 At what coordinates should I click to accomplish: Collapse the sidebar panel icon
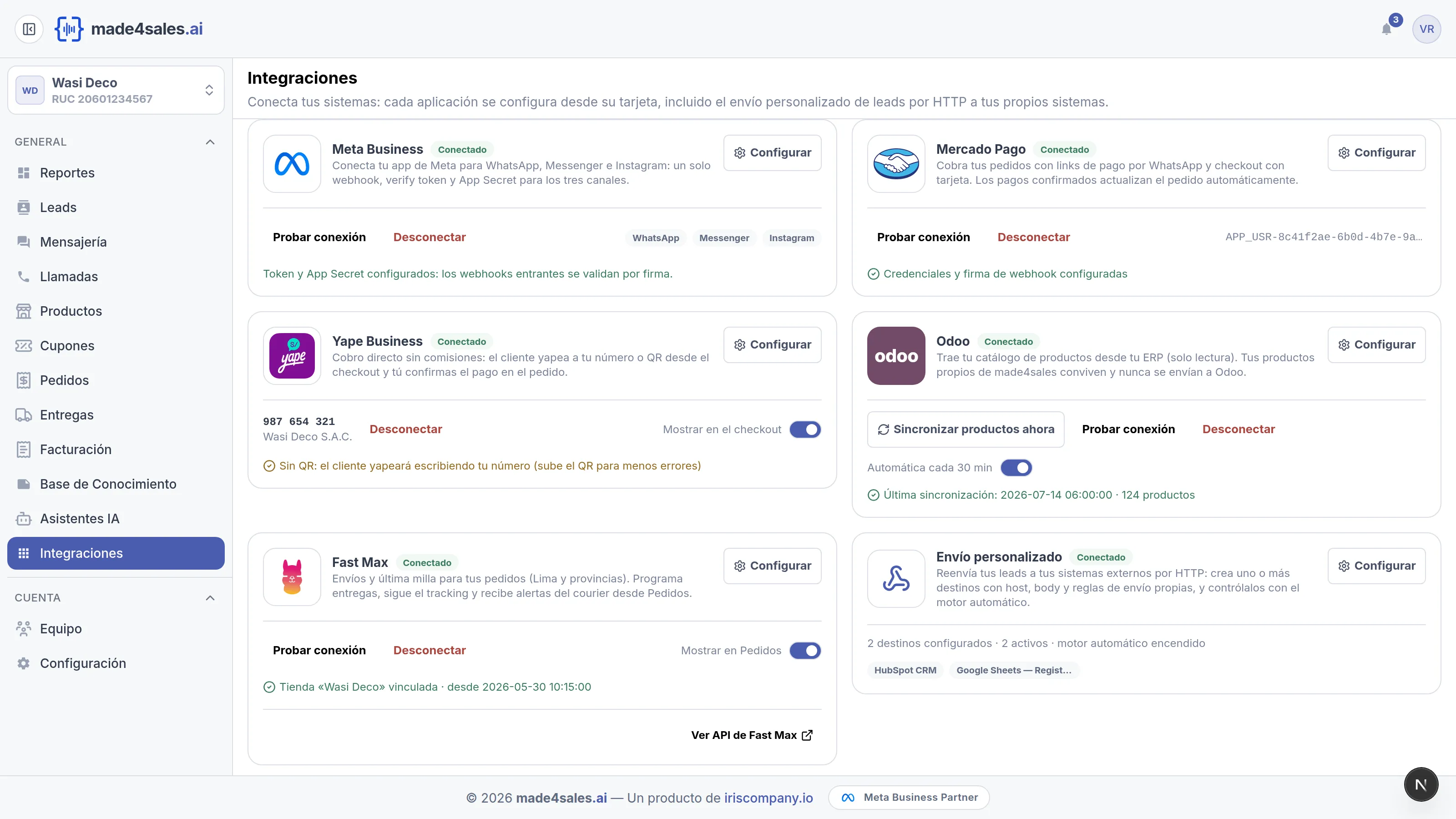[x=29, y=29]
